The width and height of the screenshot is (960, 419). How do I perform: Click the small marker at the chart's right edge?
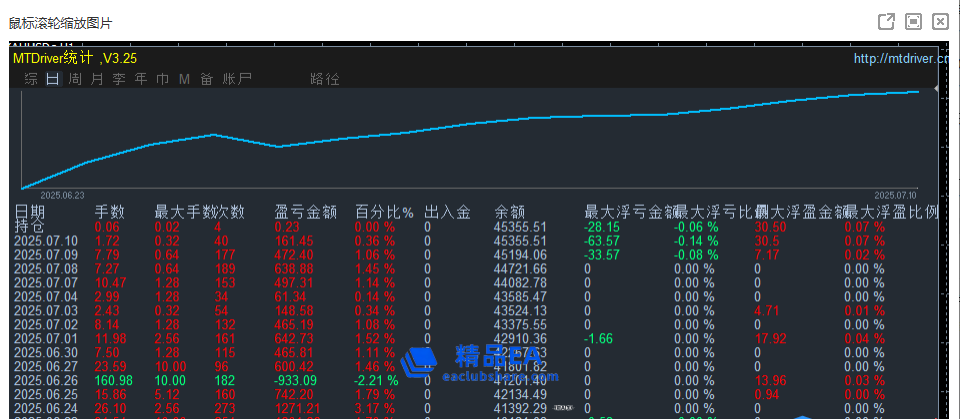935,89
